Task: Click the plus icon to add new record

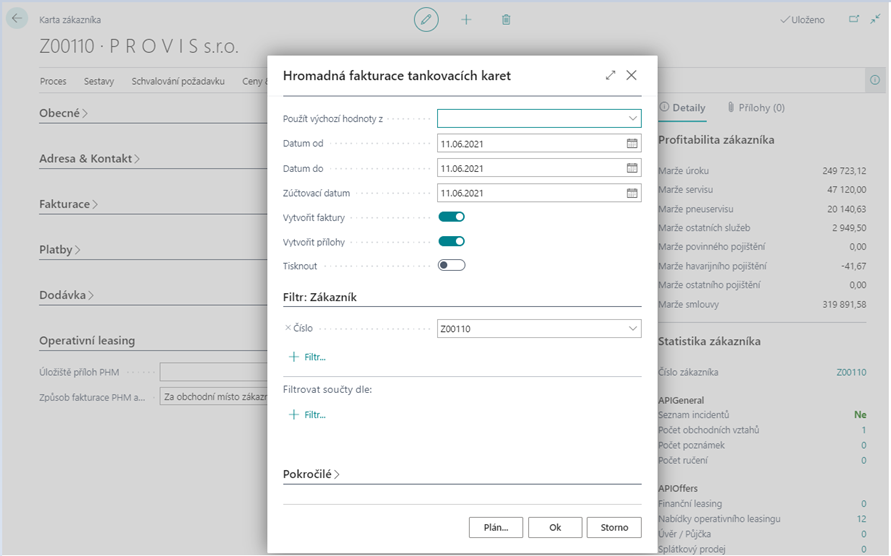Action: click(466, 19)
